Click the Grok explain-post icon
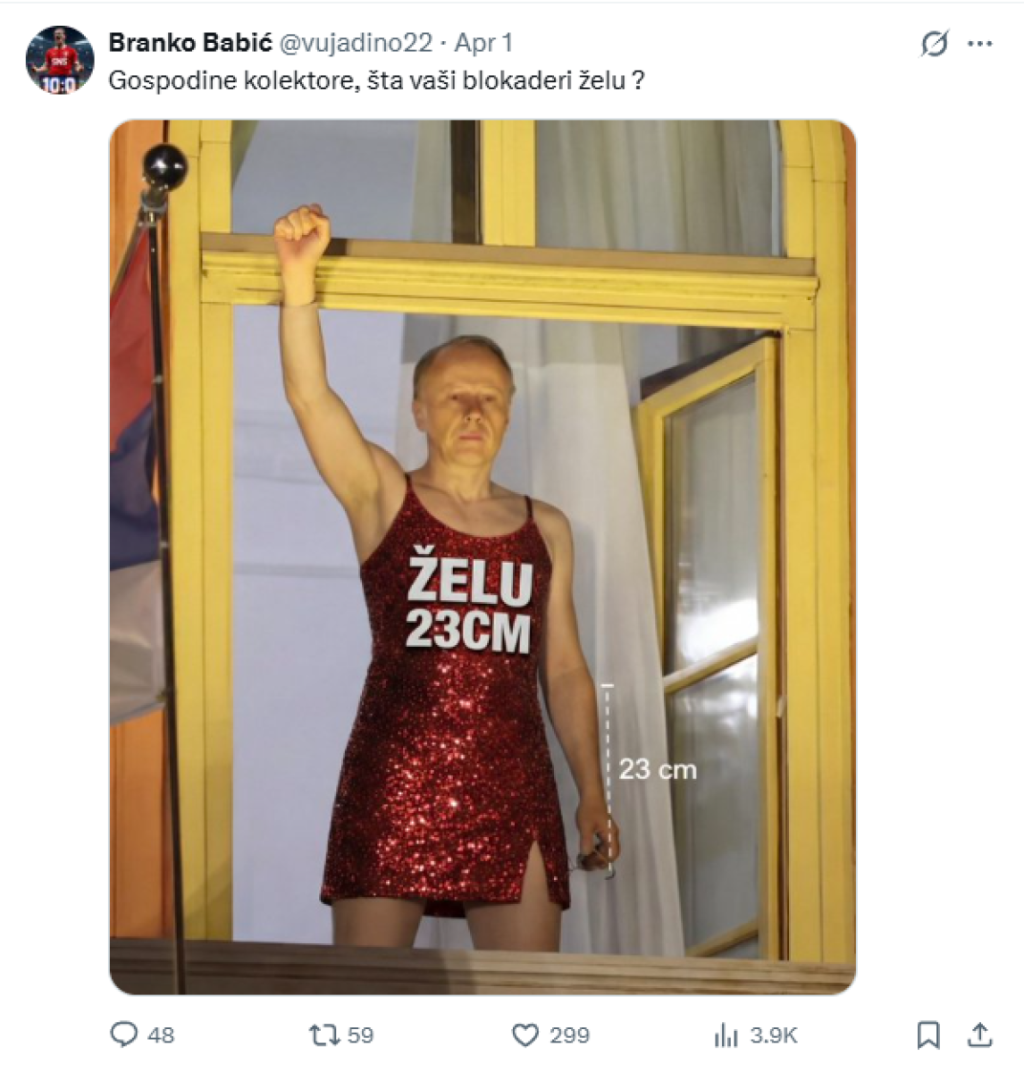The height and width of the screenshot is (1072, 1024). point(934,44)
